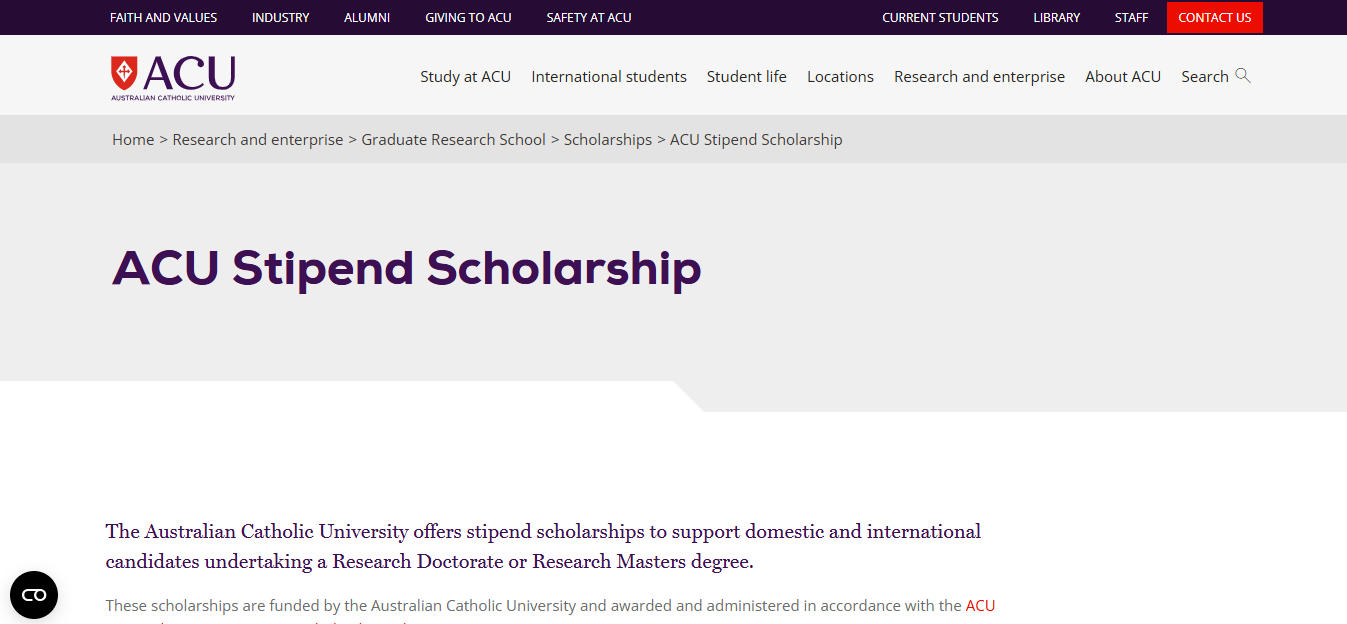1347x624 pixels.
Task: Open the round accessibility widget button
Action: click(x=34, y=595)
